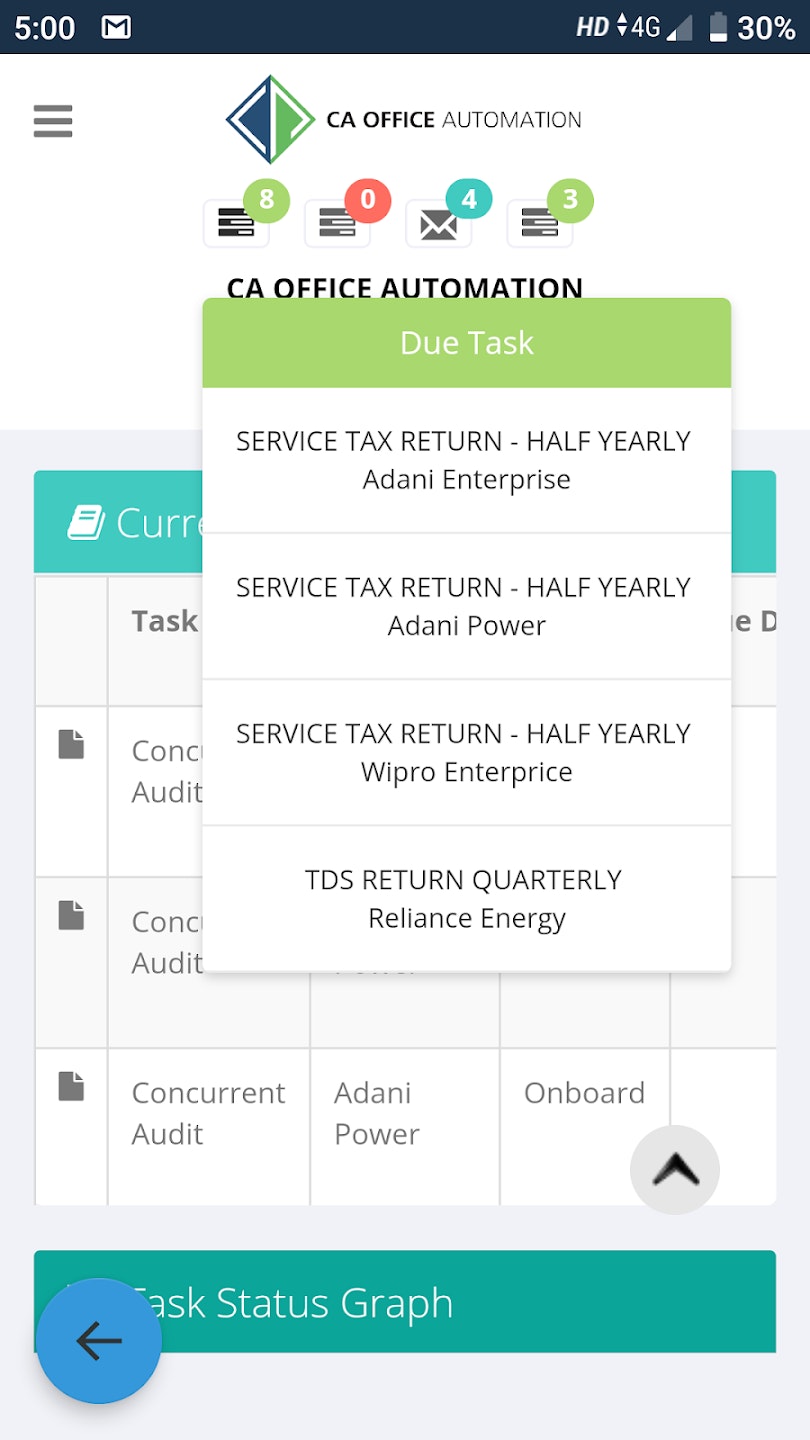Open notifications with red badge 0
Screen dimensions: 810x1440
(x=338, y=222)
